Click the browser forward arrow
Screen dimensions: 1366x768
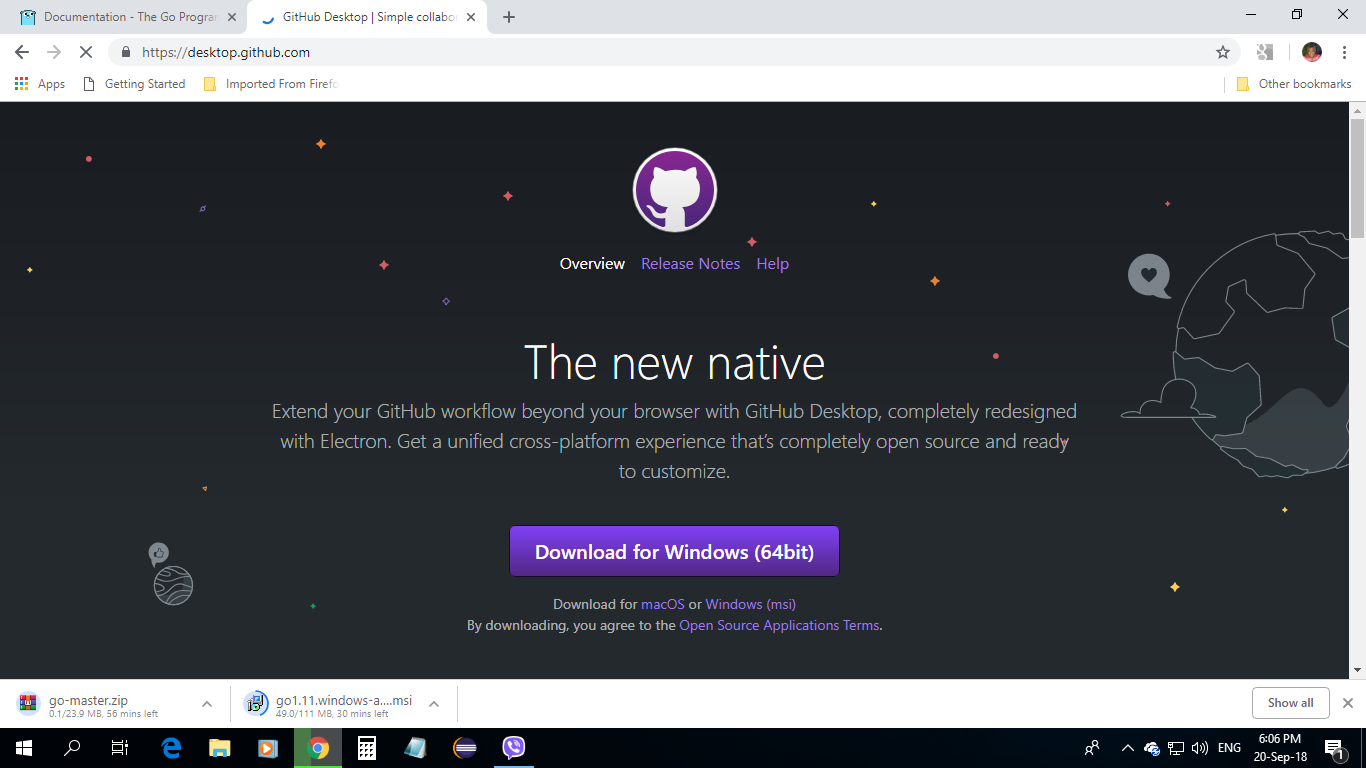(x=54, y=52)
